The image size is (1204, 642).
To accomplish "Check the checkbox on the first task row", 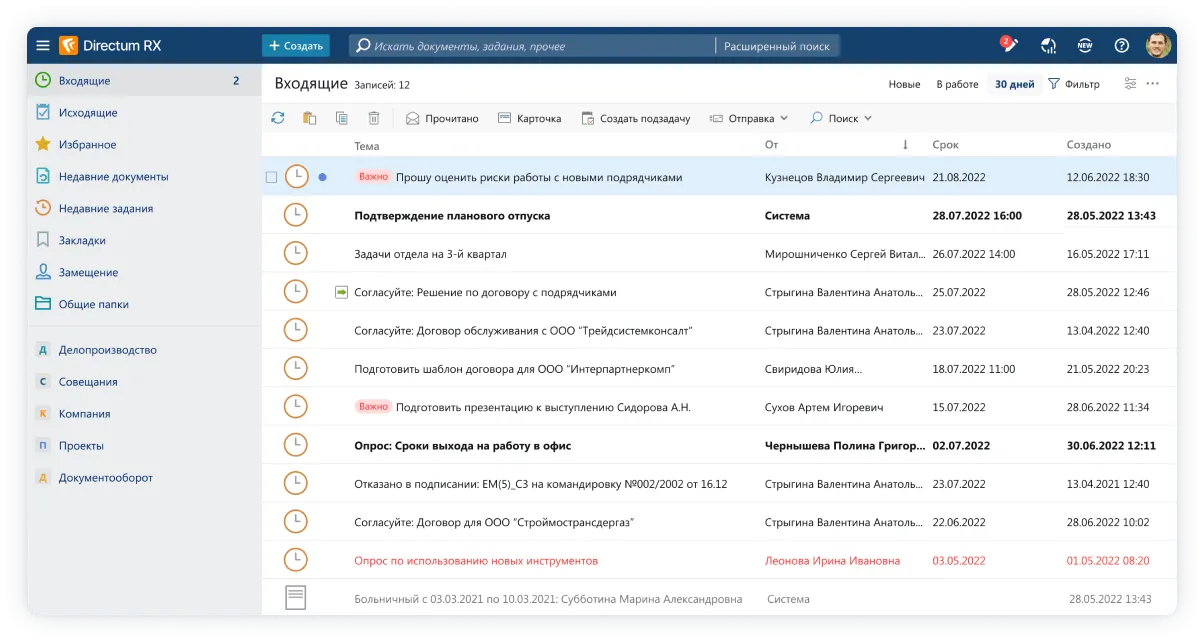I will pyautogui.click(x=271, y=177).
